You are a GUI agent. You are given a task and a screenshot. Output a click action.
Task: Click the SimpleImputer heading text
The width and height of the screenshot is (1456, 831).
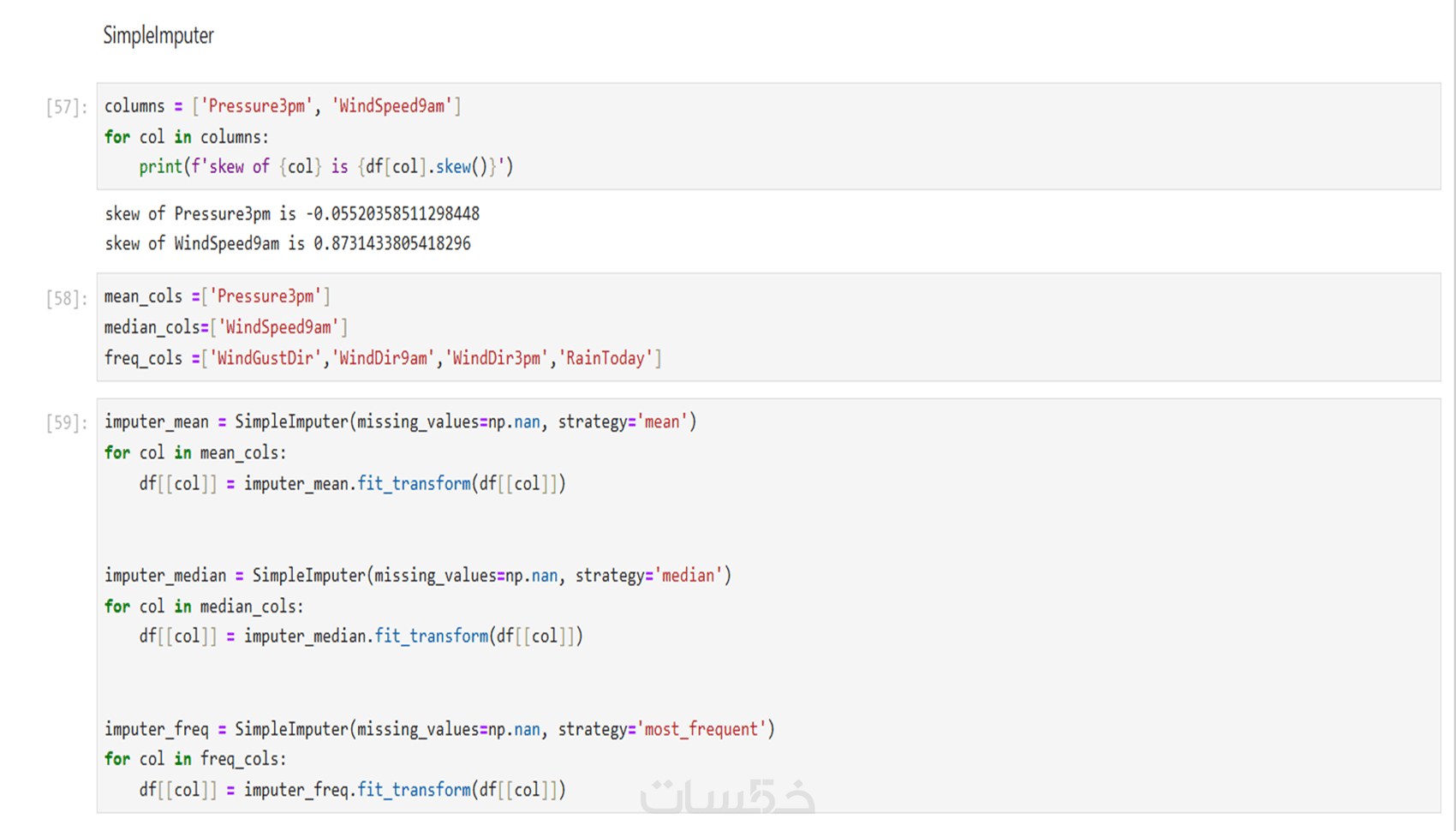158,36
